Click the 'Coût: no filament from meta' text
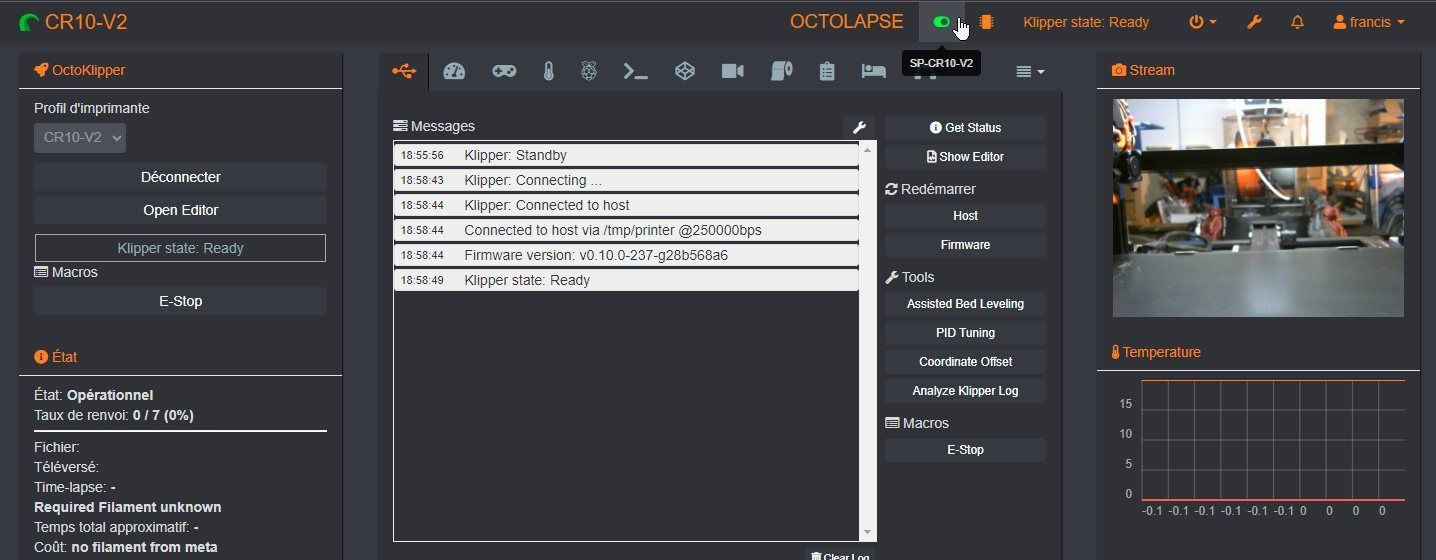Image resolution: width=1436 pixels, height=560 pixels. (x=126, y=547)
